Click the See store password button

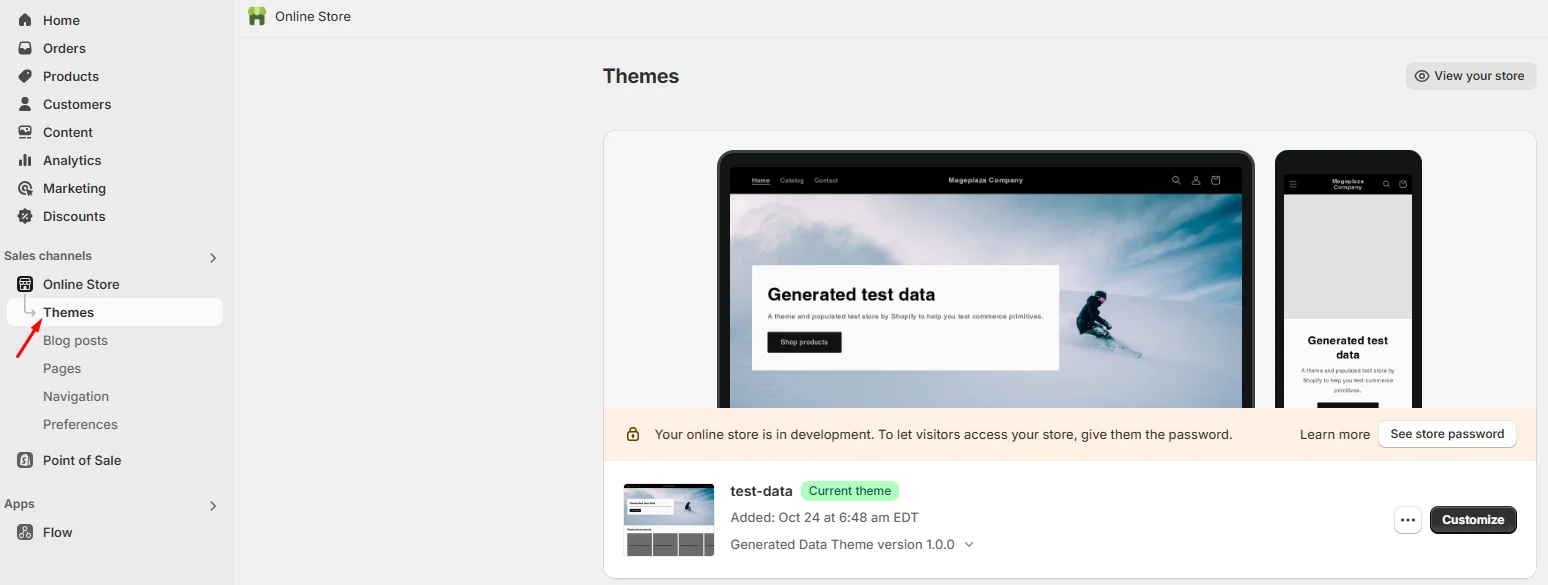pyautogui.click(x=1447, y=434)
